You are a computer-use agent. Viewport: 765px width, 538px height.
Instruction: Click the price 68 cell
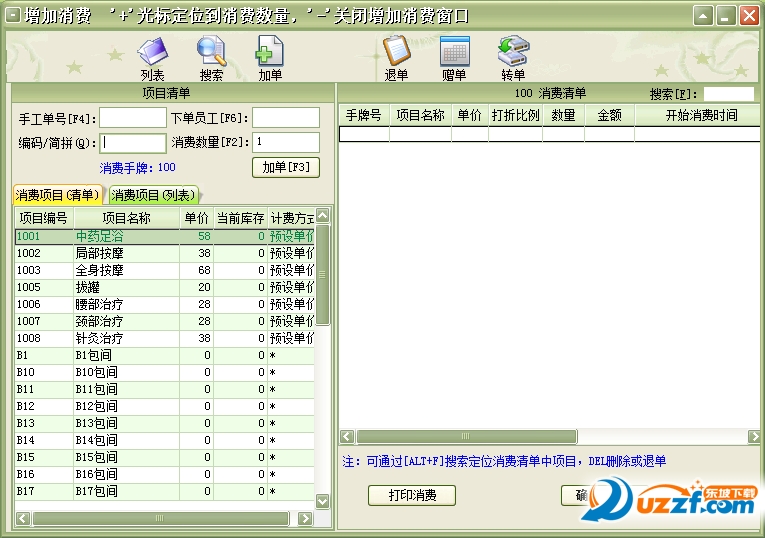point(196,270)
